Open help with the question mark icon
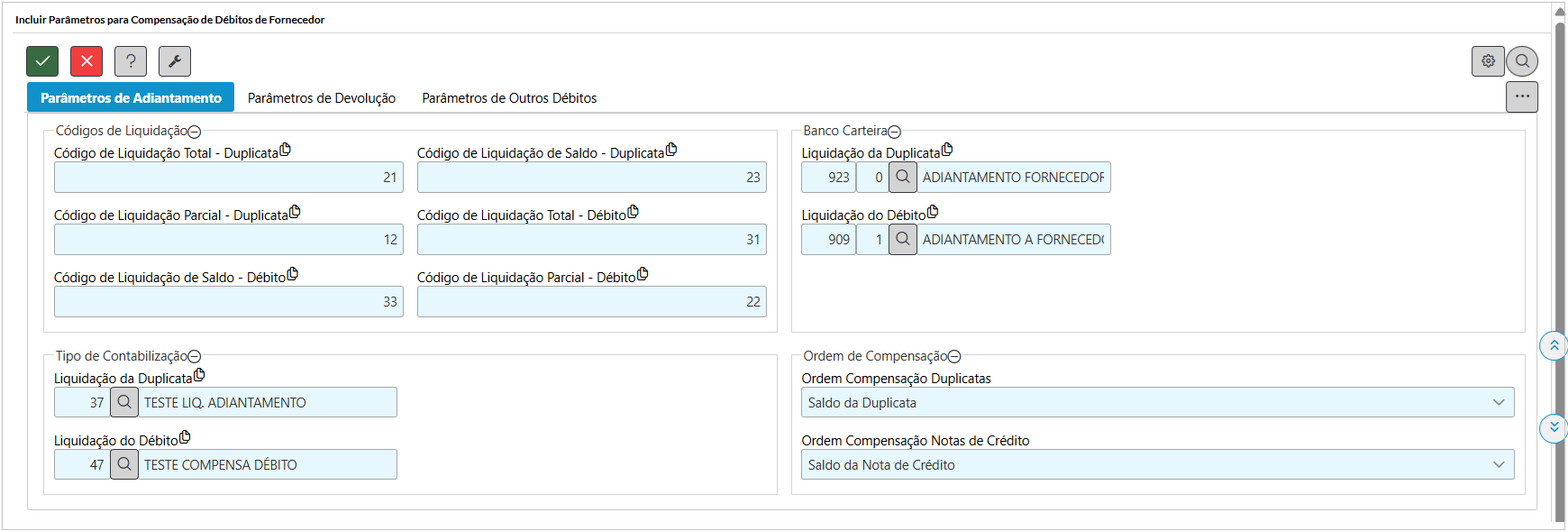The height and width of the screenshot is (531, 1568). coord(131,61)
